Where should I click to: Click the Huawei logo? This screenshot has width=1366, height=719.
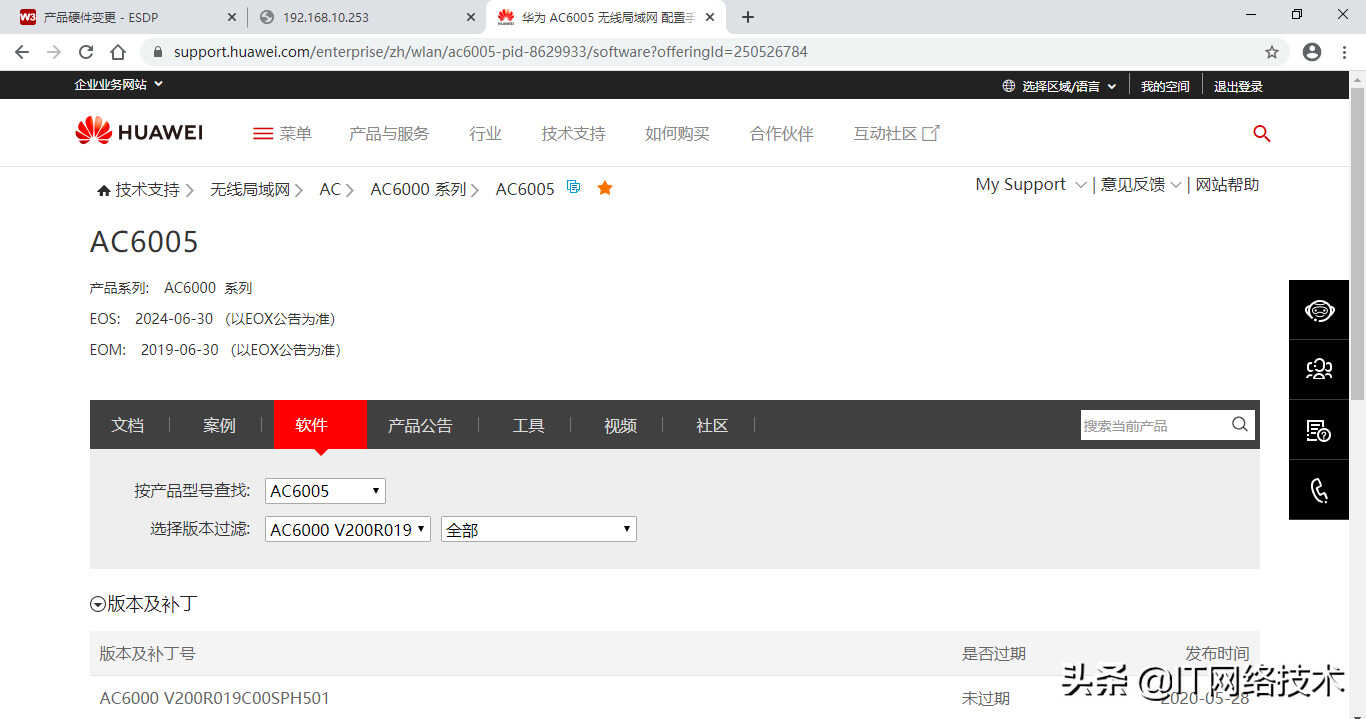click(139, 131)
